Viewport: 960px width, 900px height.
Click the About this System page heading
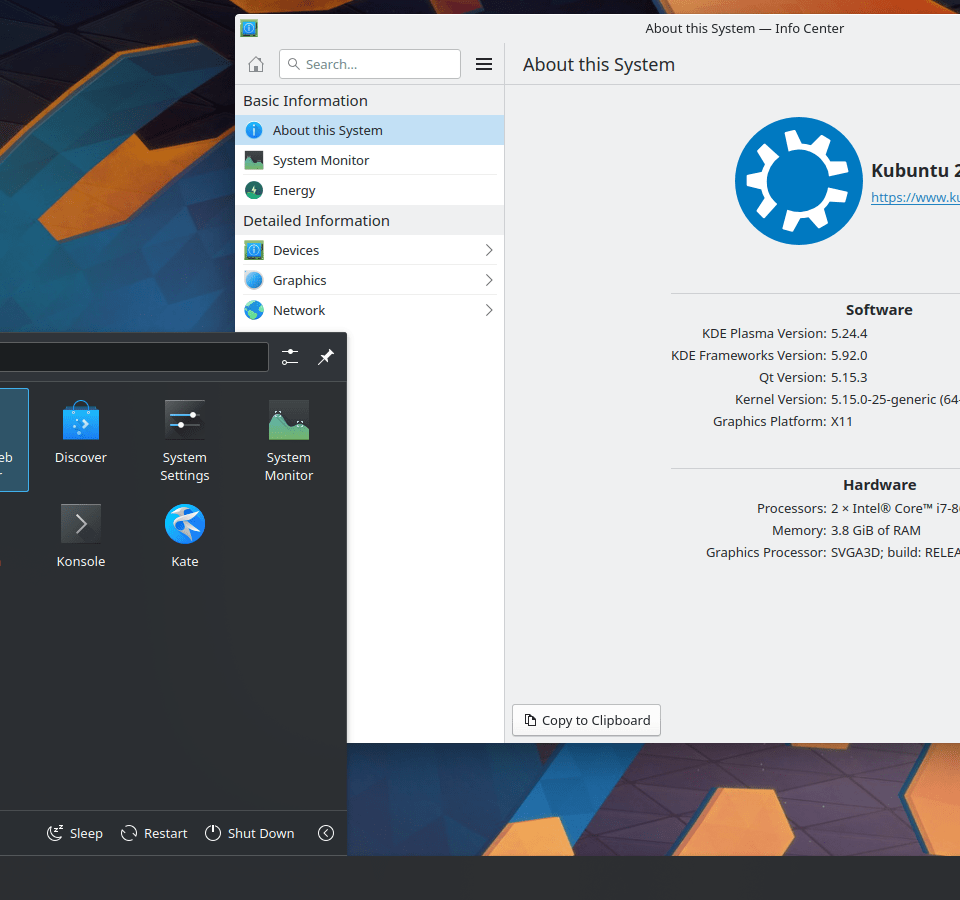point(599,65)
